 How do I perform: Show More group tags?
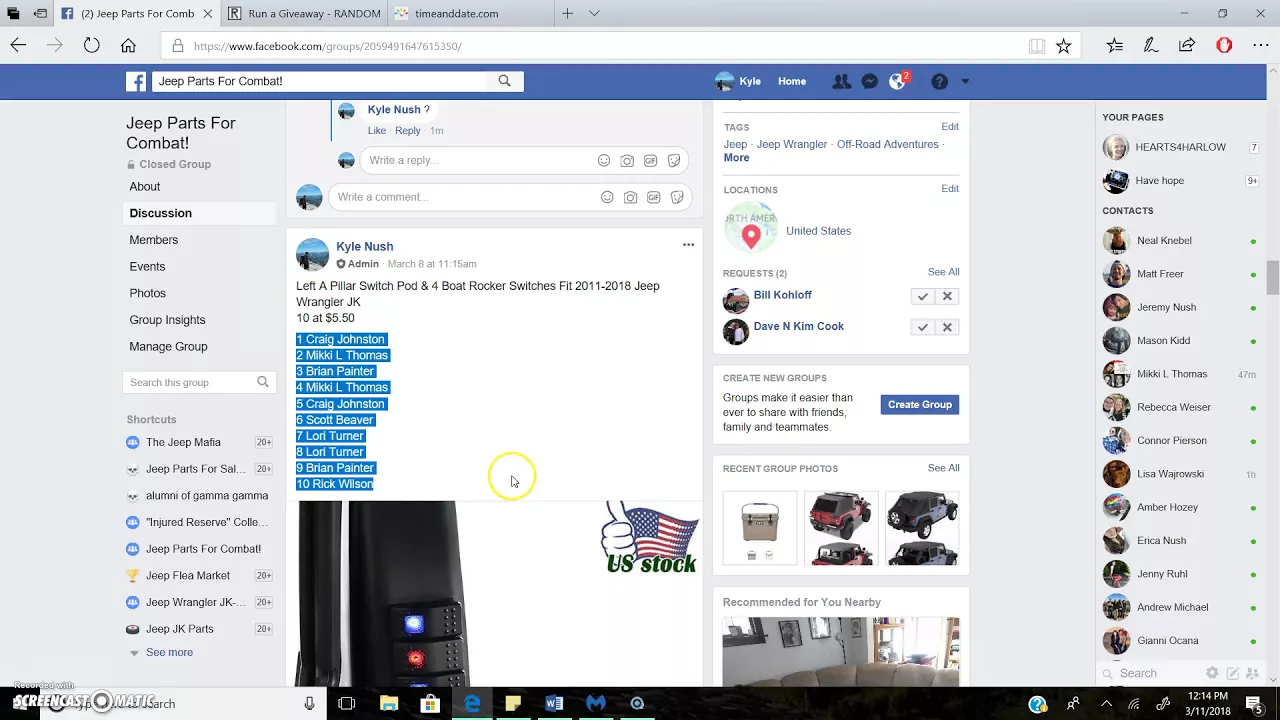coord(736,158)
